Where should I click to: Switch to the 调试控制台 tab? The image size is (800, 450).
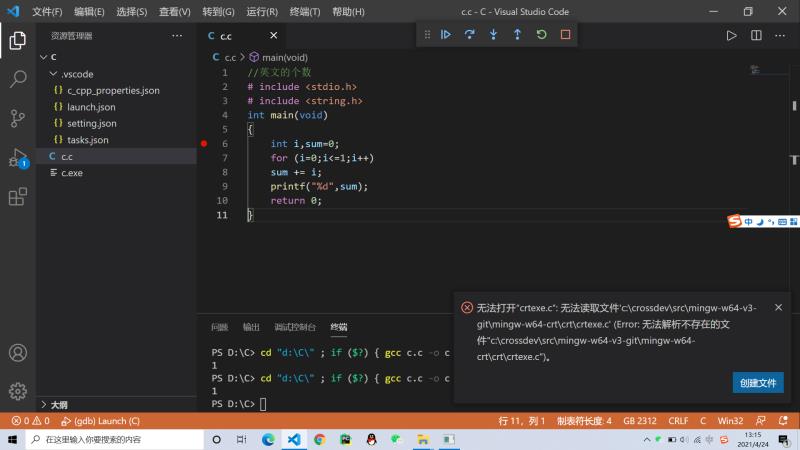[295, 327]
